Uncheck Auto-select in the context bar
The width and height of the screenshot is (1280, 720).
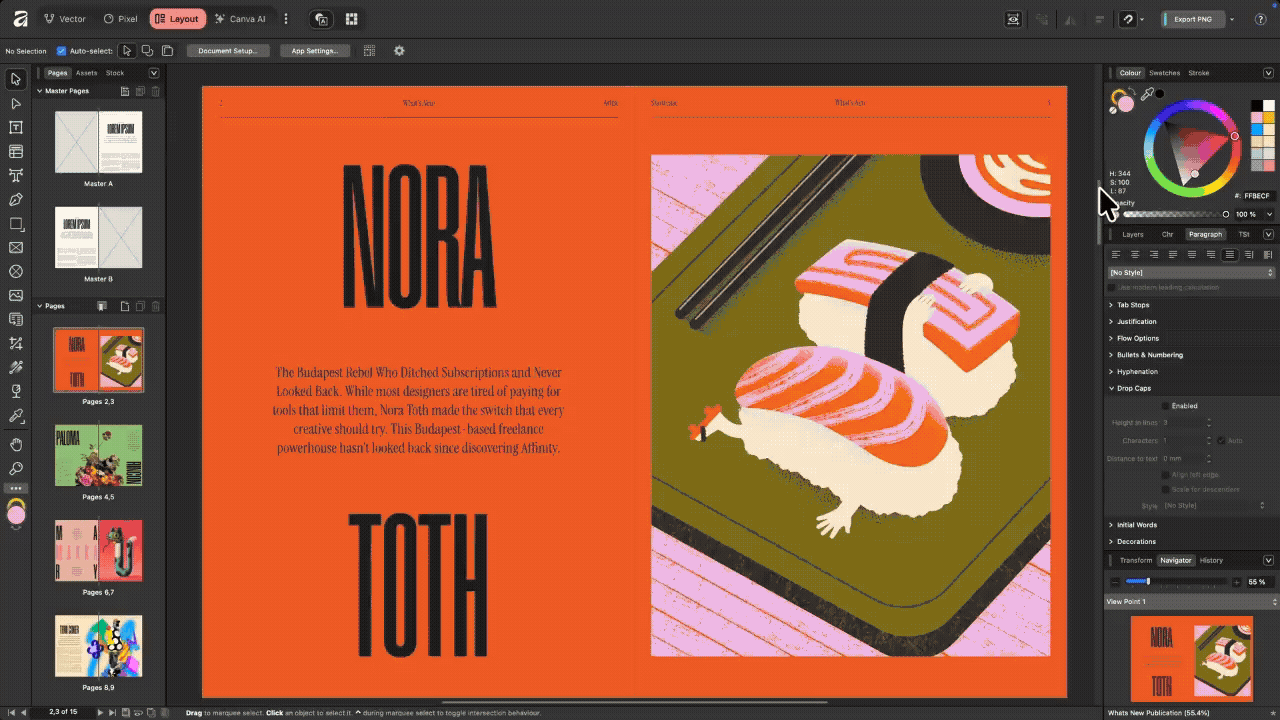pos(62,51)
